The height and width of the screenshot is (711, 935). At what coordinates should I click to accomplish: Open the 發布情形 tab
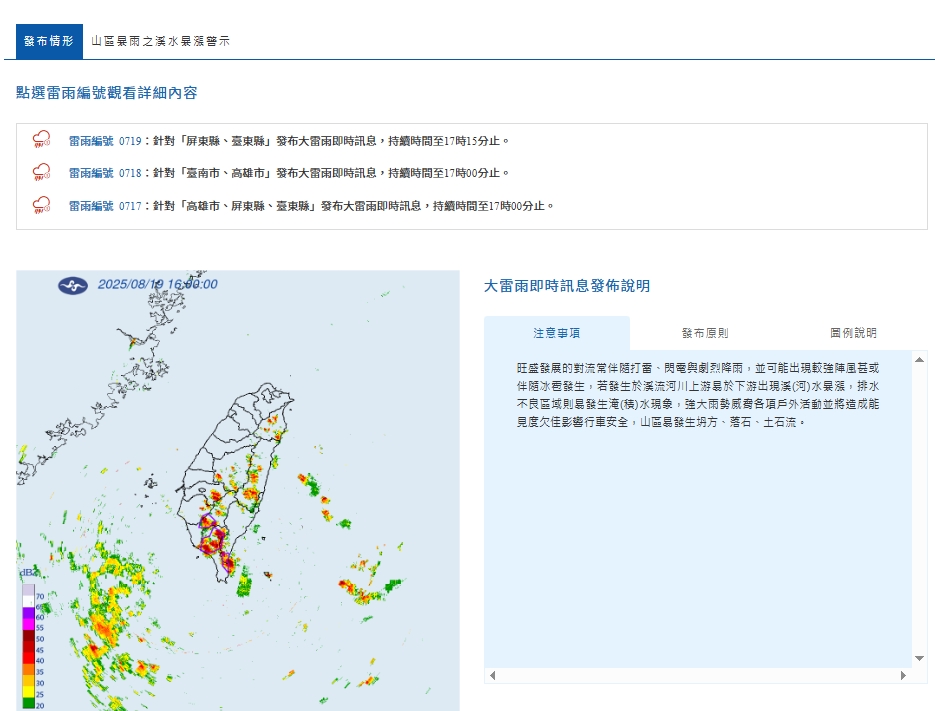coord(49,41)
